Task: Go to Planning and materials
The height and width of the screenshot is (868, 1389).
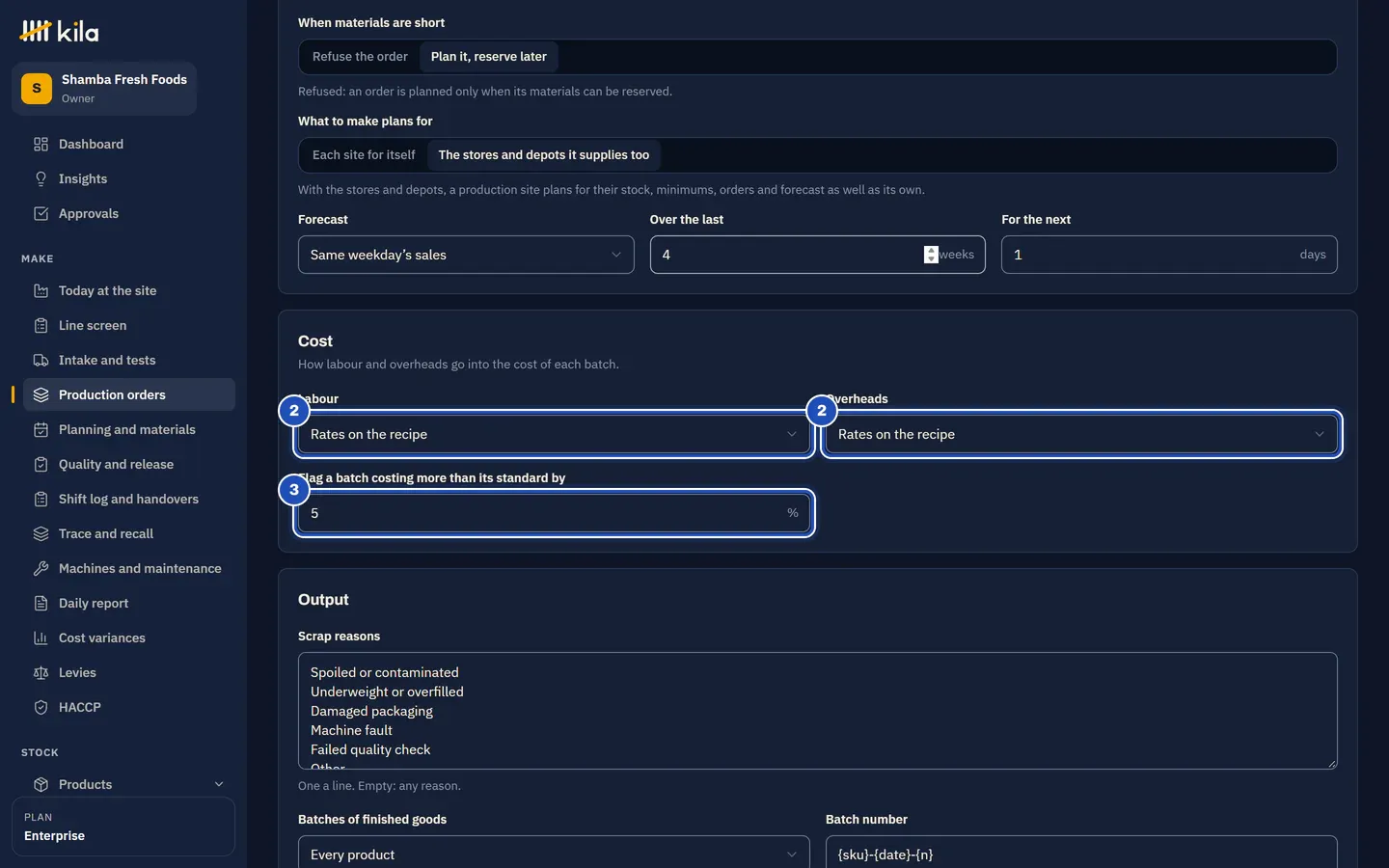Action: 129,430
